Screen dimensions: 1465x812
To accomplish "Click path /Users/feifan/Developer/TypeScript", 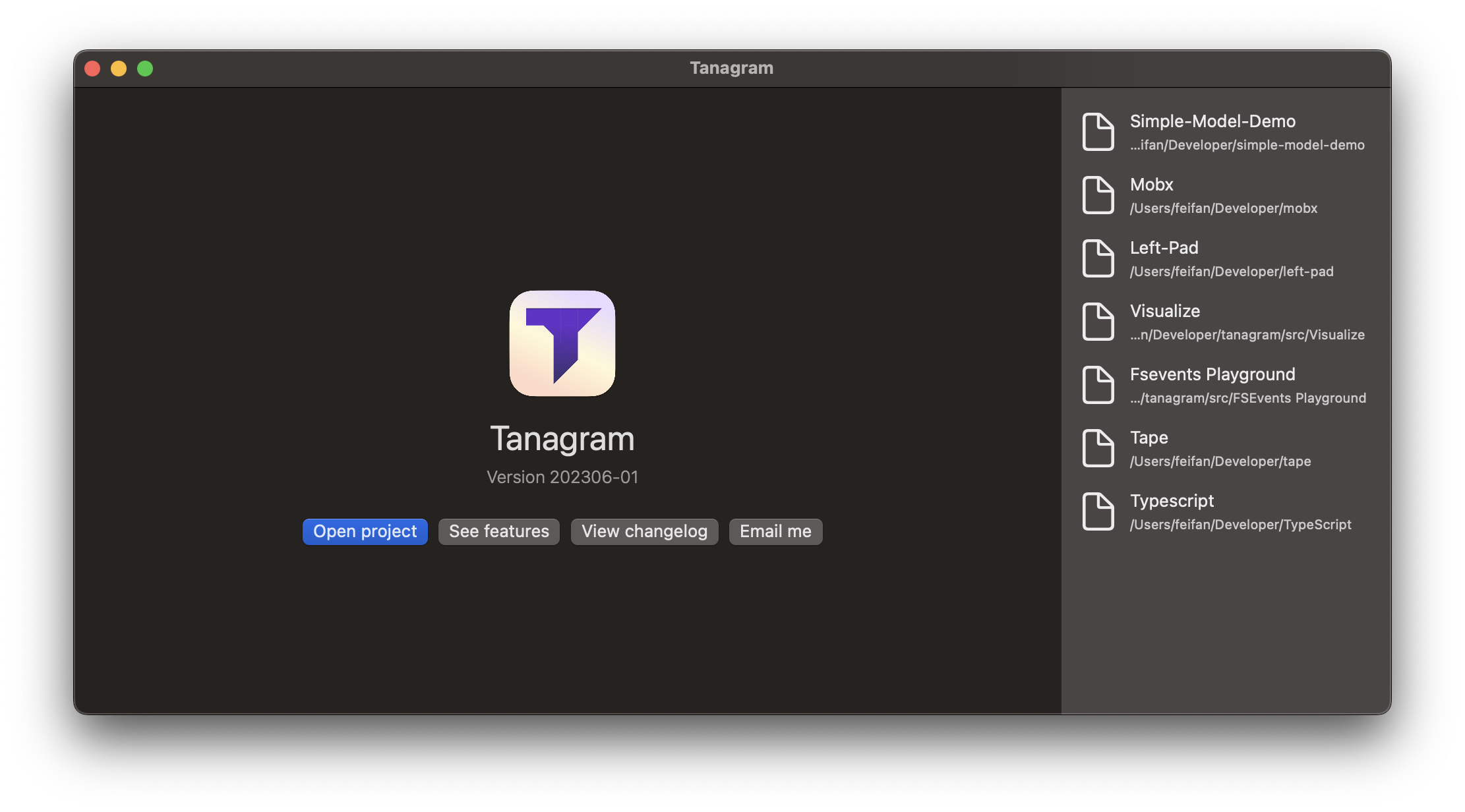I will pos(1241,525).
